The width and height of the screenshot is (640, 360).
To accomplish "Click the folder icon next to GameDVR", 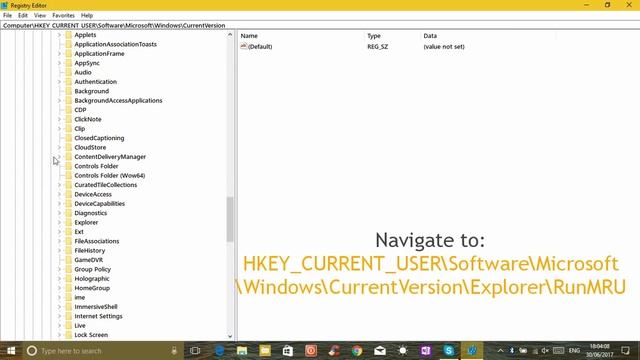I will (69, 260).
